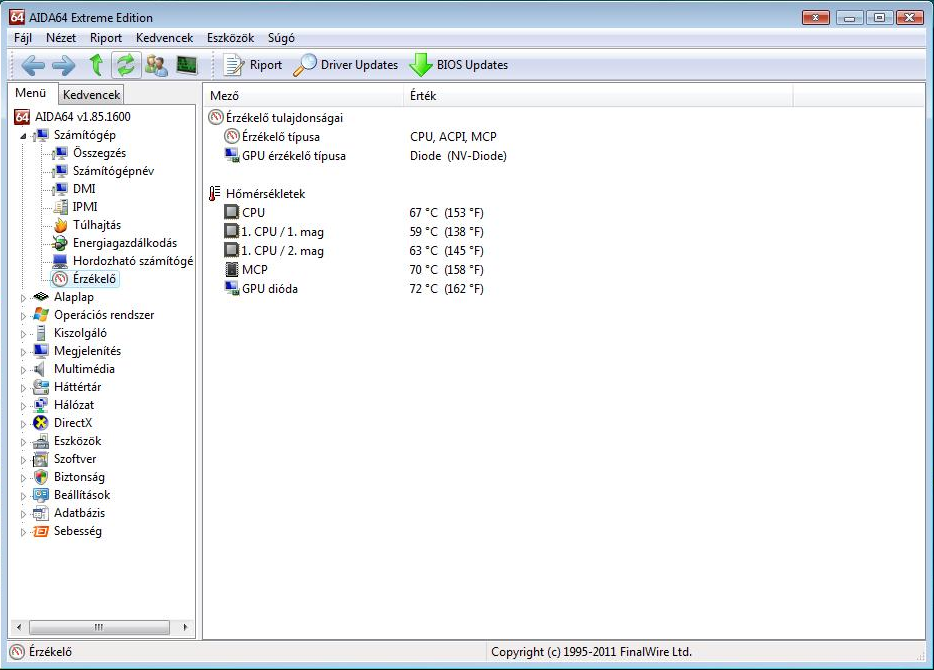Expand the Multimédia tree node
934x670 pixels.
pos(23,370)
